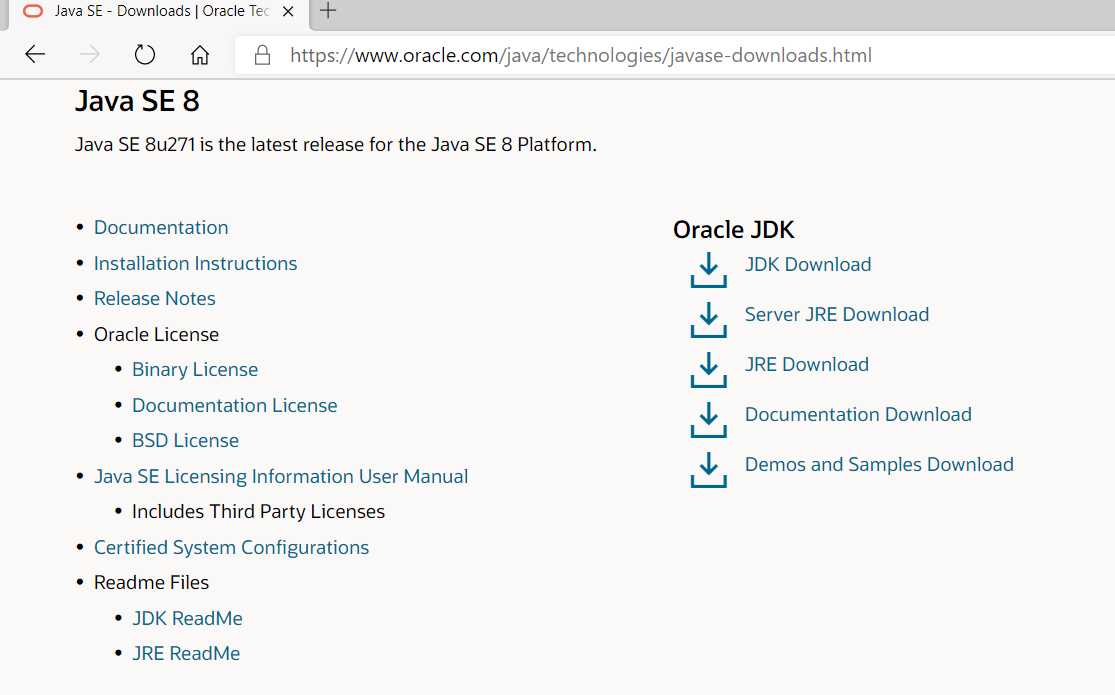The height and width of the screenshot is (695, 1115).
Task: Click the download icon beside Server JRE Download
Action: 708,319
